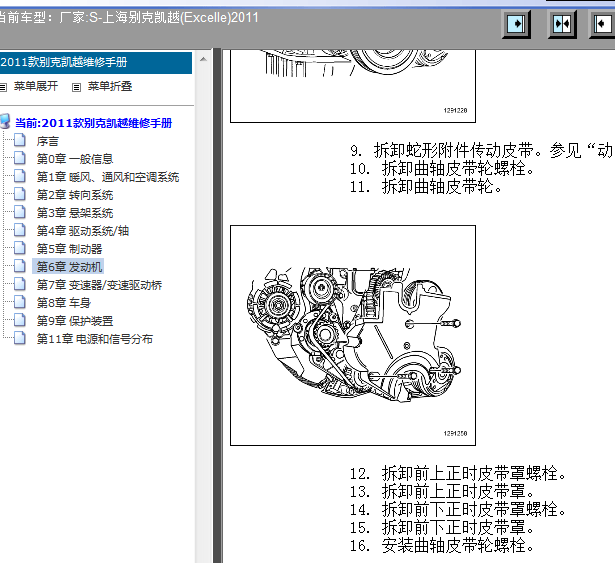Open 第3章 悬架系统
615x563 pixels.
[75, 213]
